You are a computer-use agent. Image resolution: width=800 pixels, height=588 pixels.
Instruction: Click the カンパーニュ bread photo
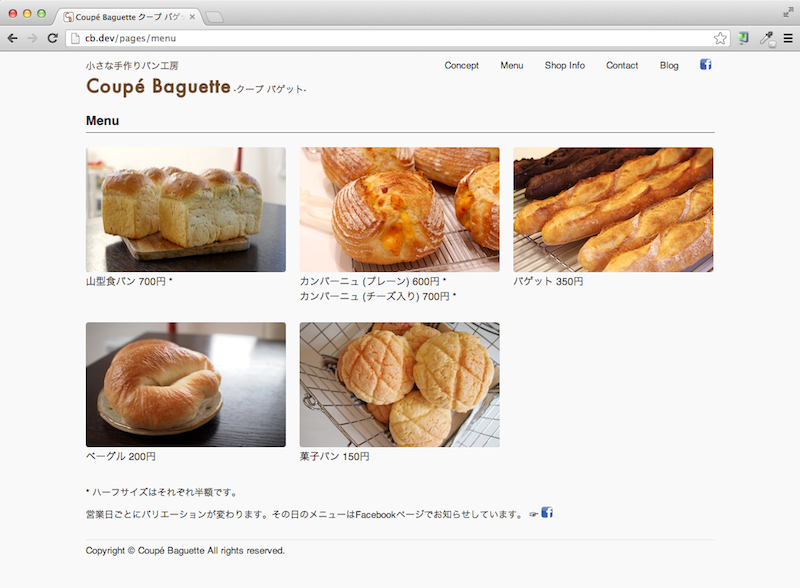[x=399, y=209]
